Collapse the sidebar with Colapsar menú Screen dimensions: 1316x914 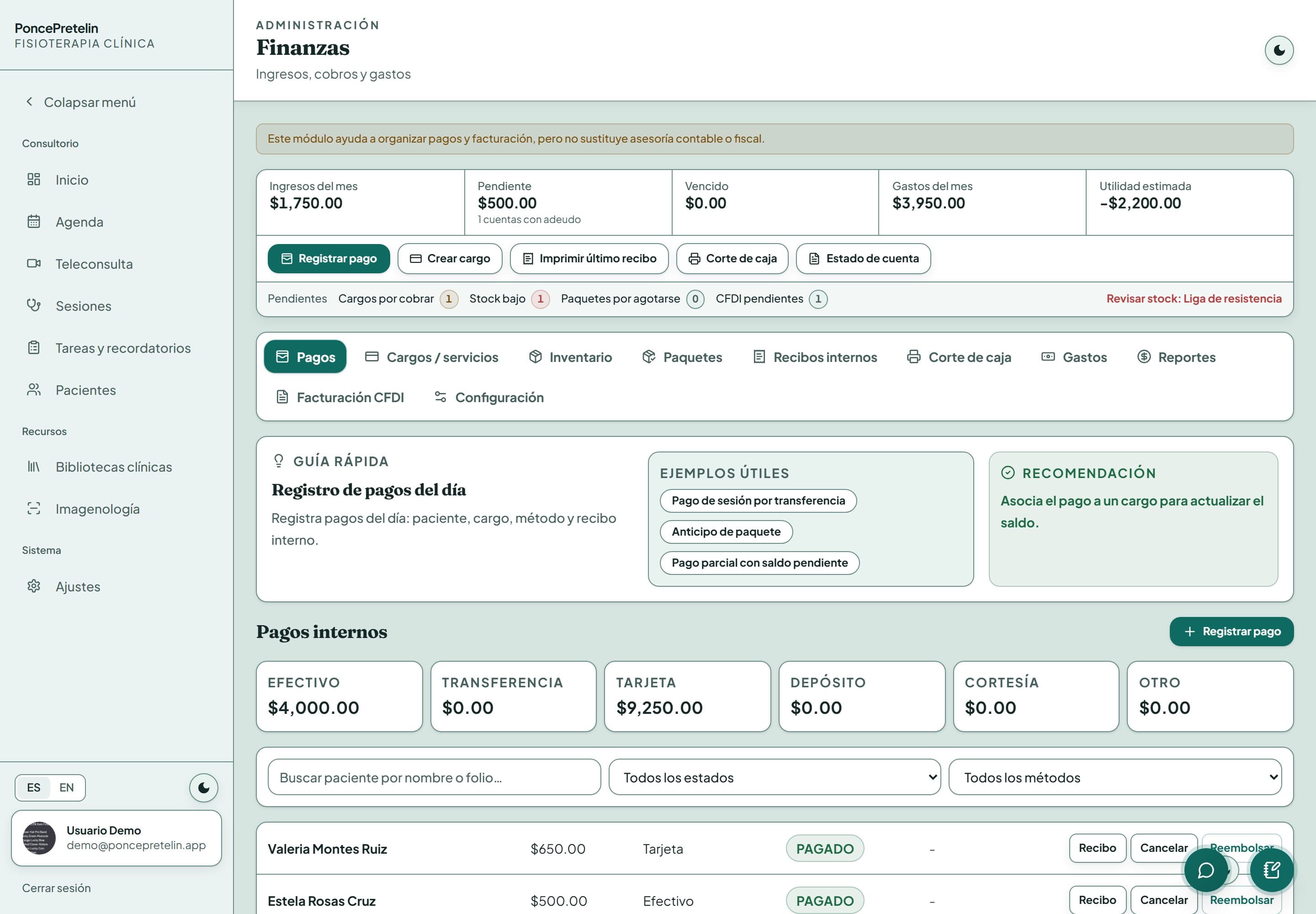click(81, 102)
